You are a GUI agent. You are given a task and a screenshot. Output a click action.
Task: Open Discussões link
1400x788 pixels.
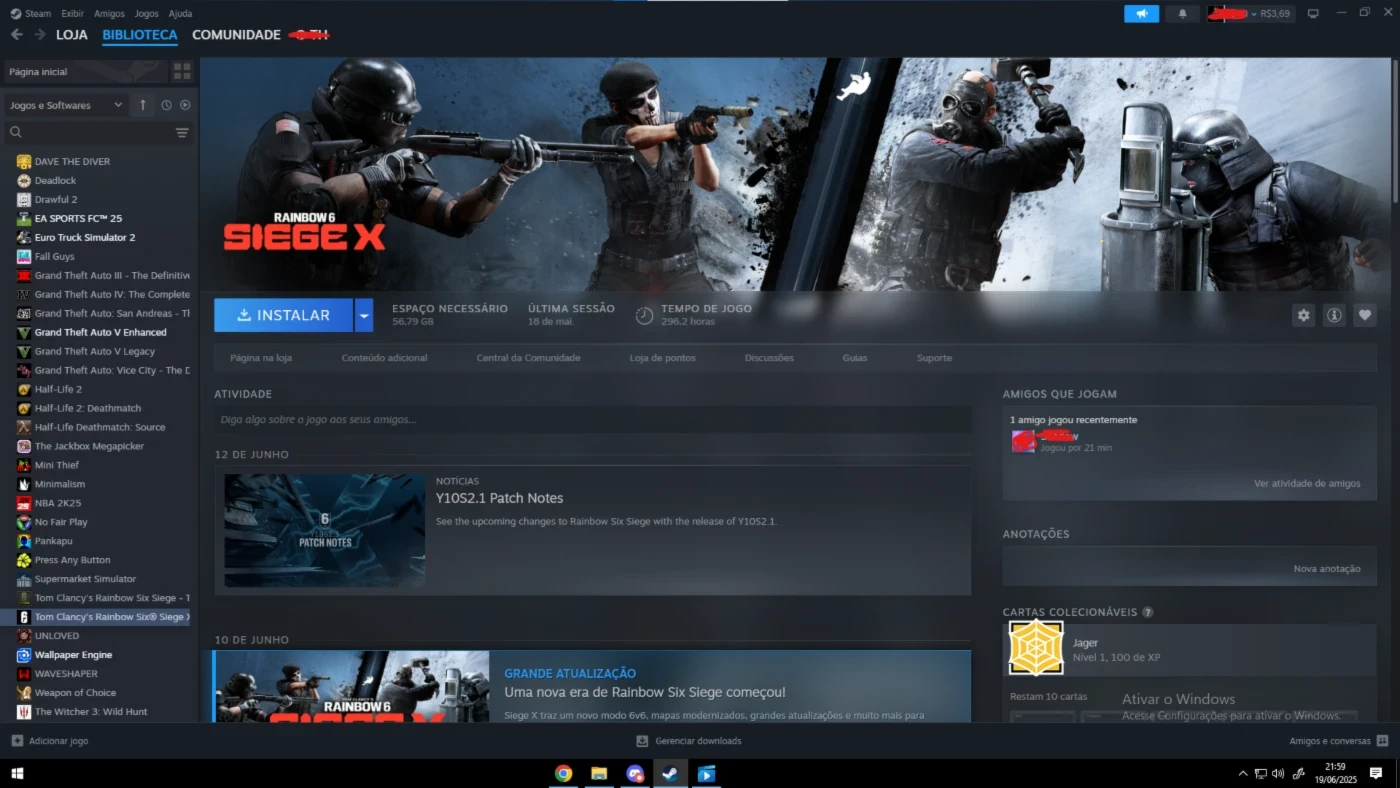click(769, 358)
